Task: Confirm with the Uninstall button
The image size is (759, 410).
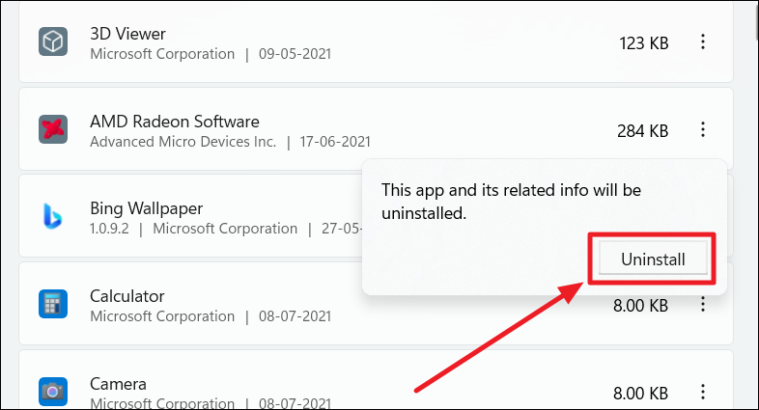Action: 653,259
